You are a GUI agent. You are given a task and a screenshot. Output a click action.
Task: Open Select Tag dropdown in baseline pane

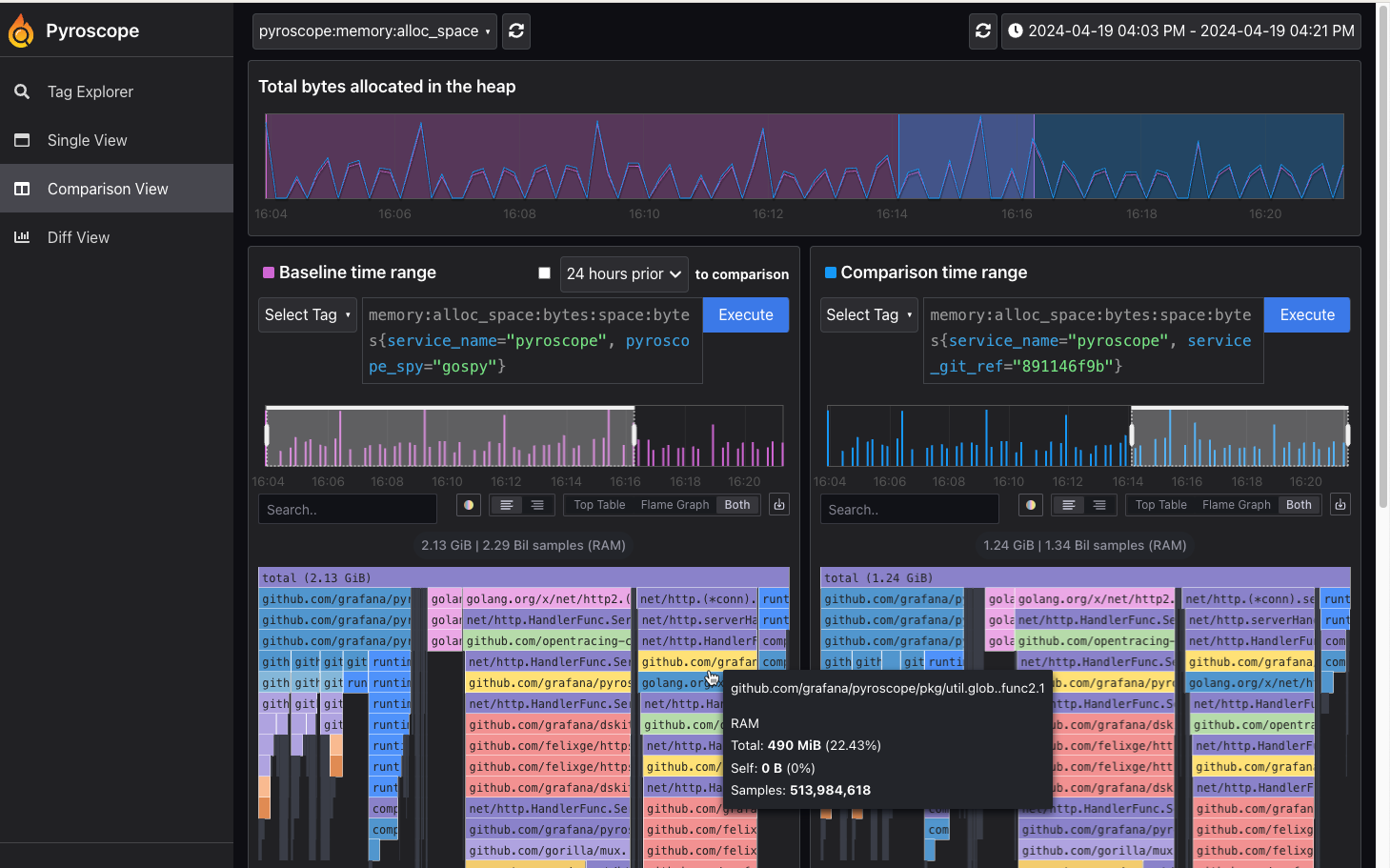click(307, 314)
